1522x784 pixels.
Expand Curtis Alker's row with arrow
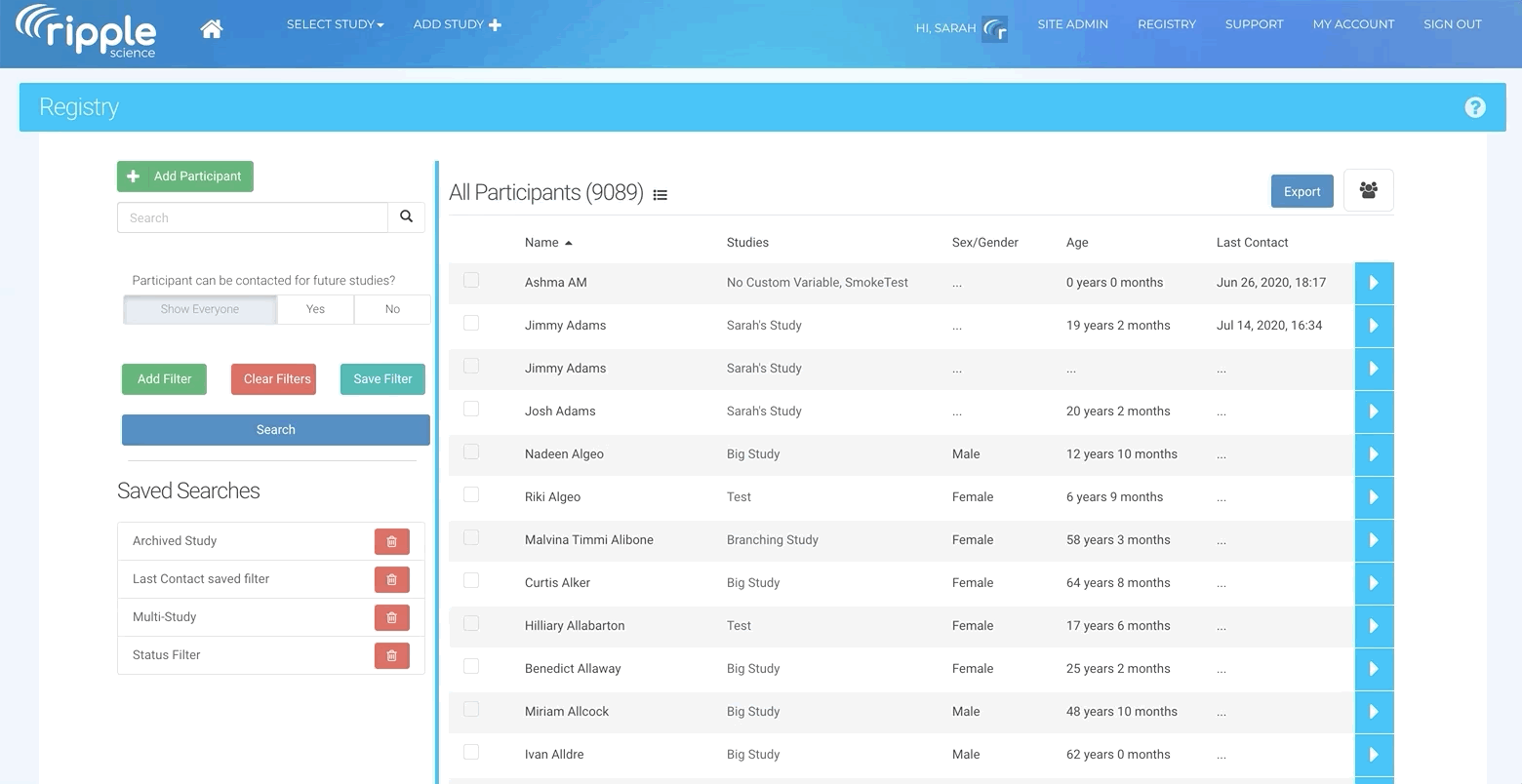coord(1374,583)
